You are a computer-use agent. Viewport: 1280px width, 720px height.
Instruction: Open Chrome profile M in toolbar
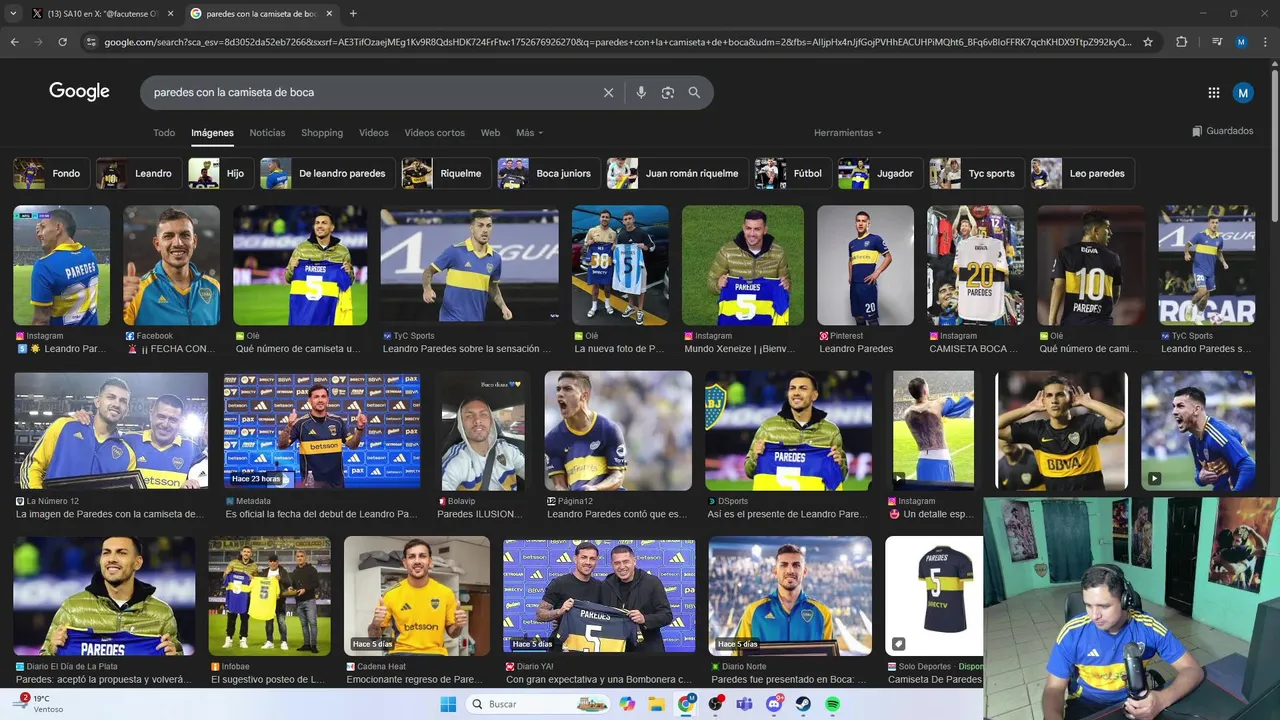pos(1241,42)
